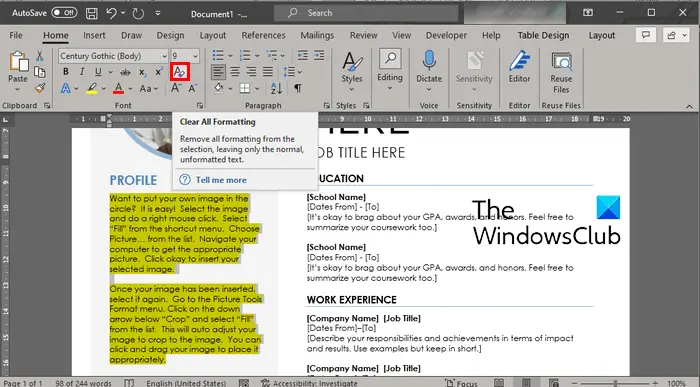
Task: Click the Sort A to Z icon
Action: [276, 88]
